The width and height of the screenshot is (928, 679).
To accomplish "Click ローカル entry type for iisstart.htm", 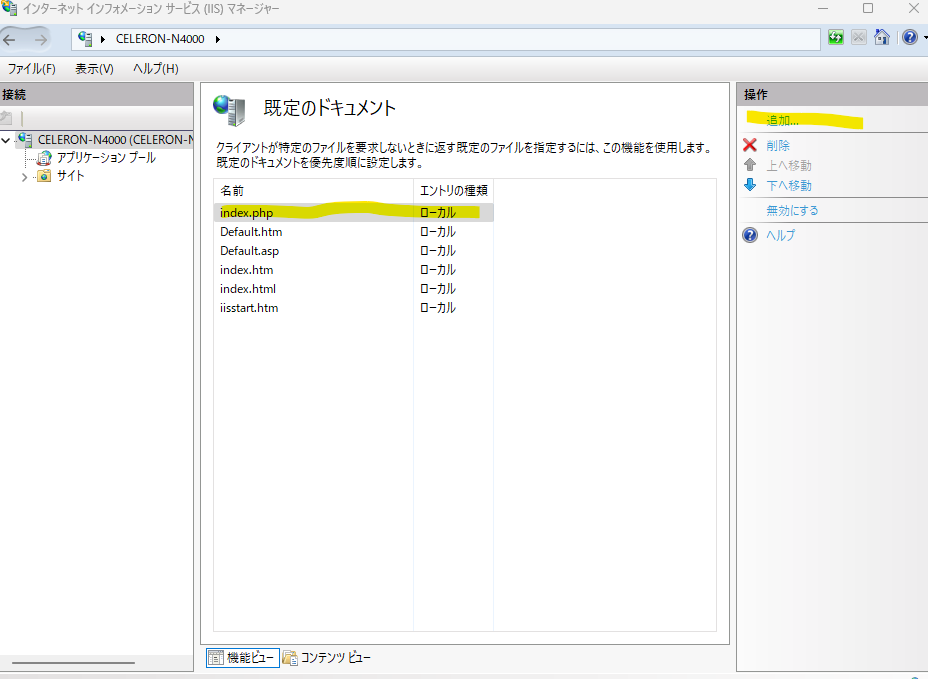I will [438, 308].
